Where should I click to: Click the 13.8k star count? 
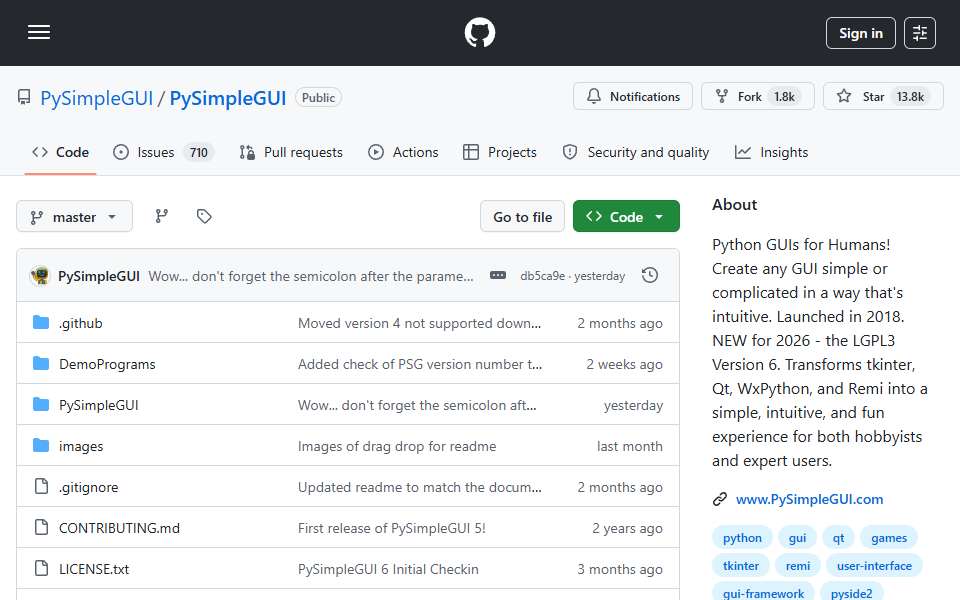point(910,96)
